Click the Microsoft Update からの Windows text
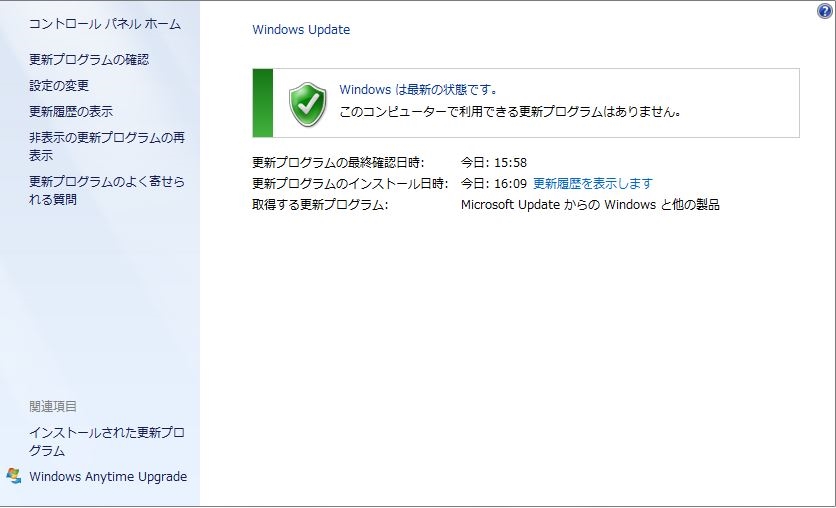The width and height of the screenshot is (836, 508). (590, 205)
